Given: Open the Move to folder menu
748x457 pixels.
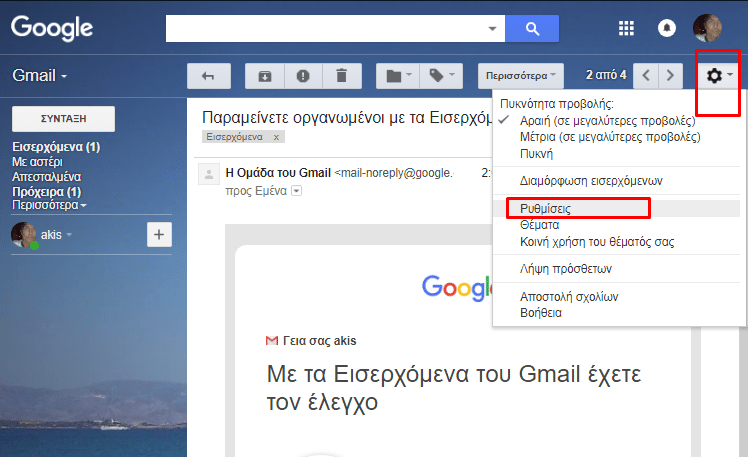Looking at the screenshot, I should pos(398,76).
